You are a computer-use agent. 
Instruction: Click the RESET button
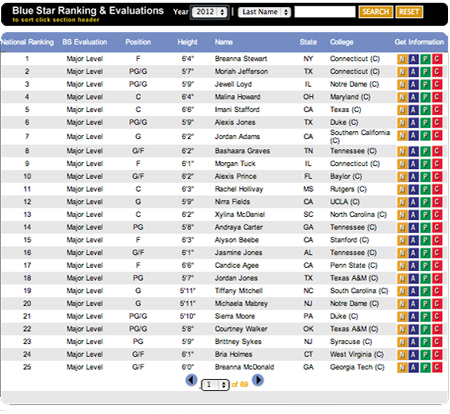409,12
